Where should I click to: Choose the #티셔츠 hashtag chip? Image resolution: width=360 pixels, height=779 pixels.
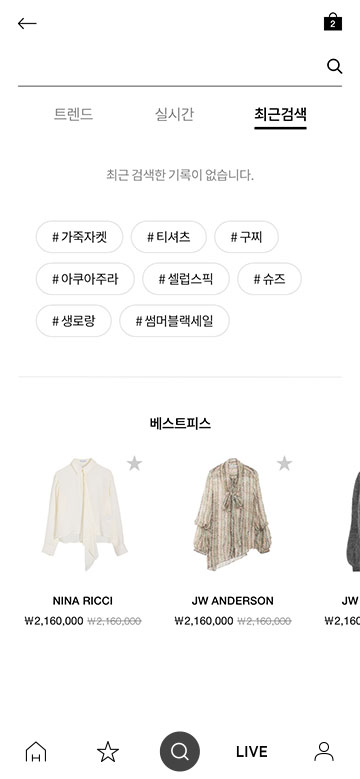click(x=169, y=237)
